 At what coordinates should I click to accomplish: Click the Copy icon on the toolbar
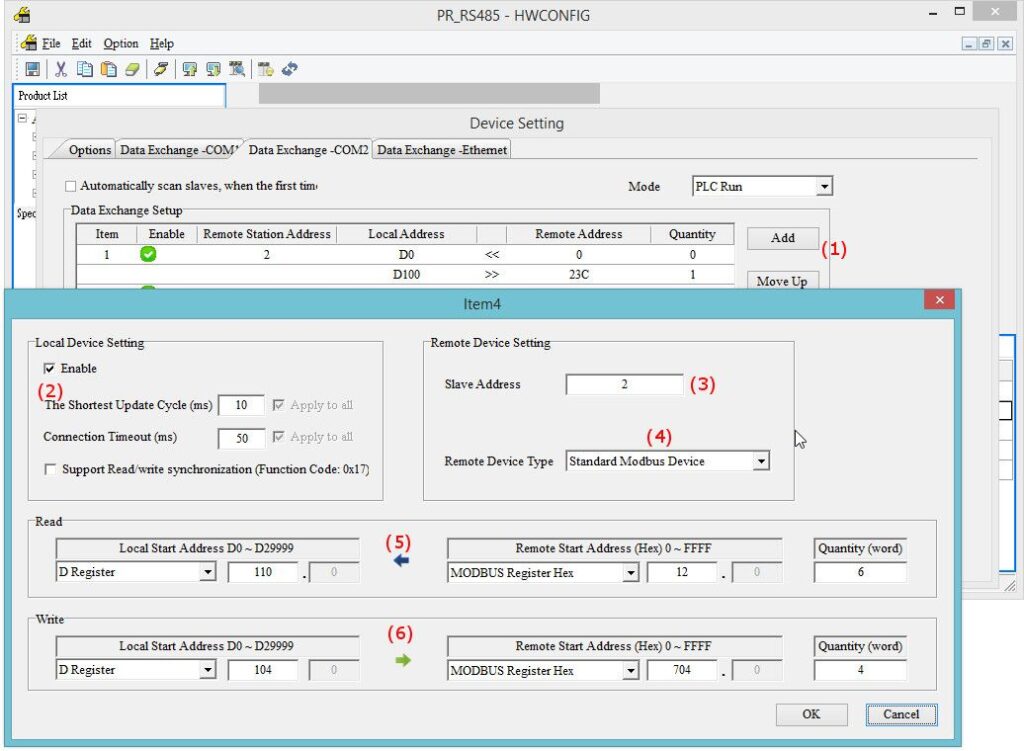point(84,69)
